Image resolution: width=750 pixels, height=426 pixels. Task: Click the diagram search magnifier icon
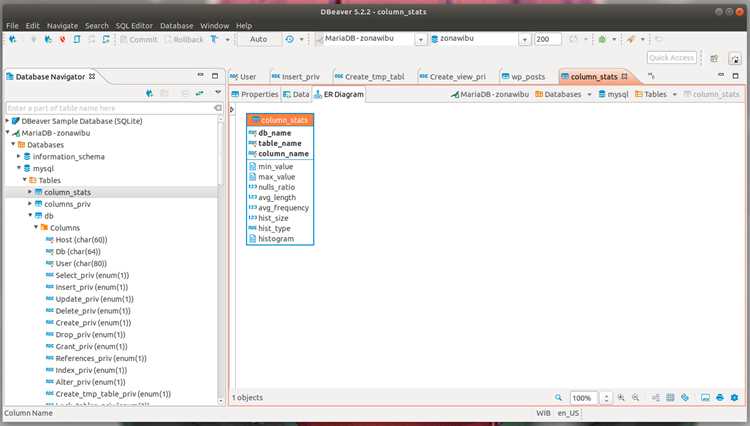pyautogui.click(x=558, y=397)
